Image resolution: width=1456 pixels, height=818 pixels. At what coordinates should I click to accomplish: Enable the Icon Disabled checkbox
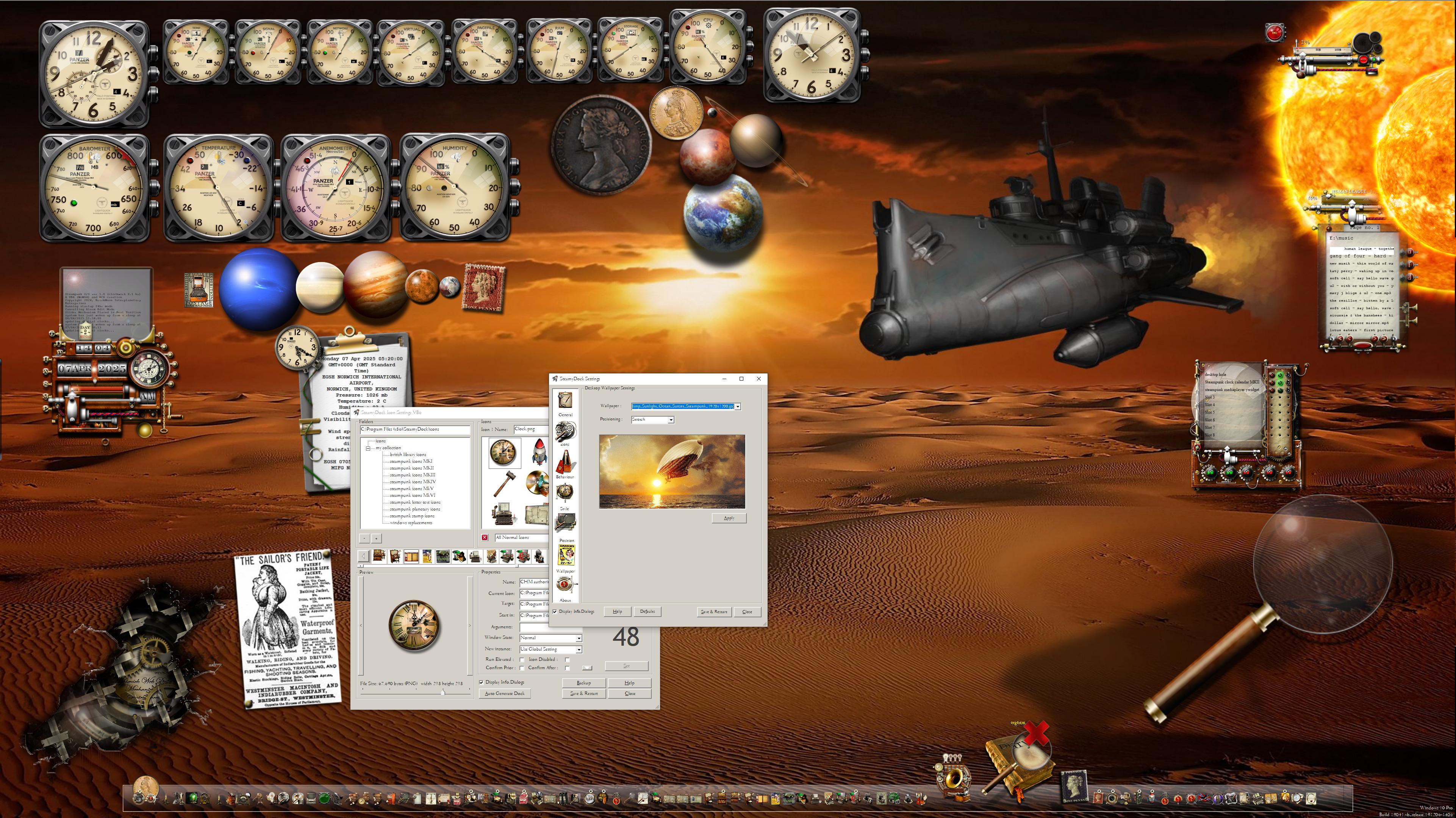click(567, 660)
